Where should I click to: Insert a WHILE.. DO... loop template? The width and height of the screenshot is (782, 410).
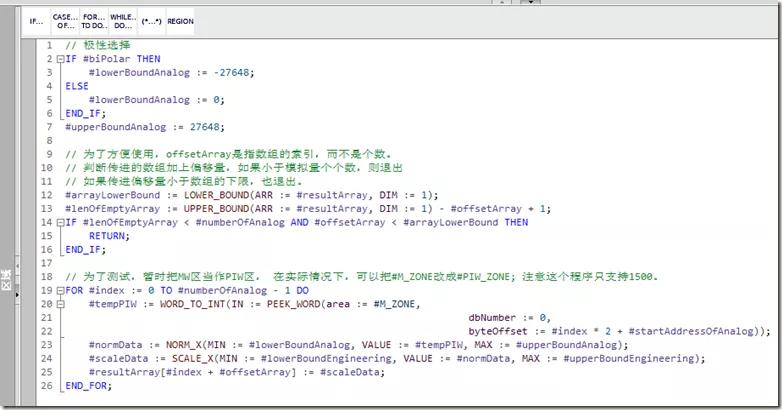[x=123, y=21]
